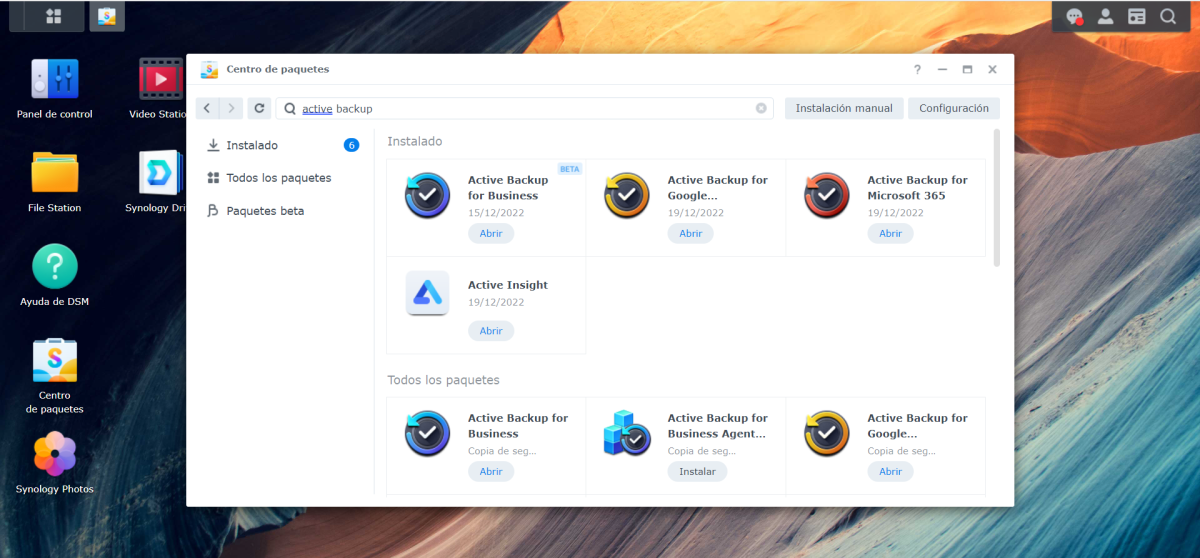1200x558 pixels.
Task: Clear the search field with the X icon
Action: (x=761, y=108)
